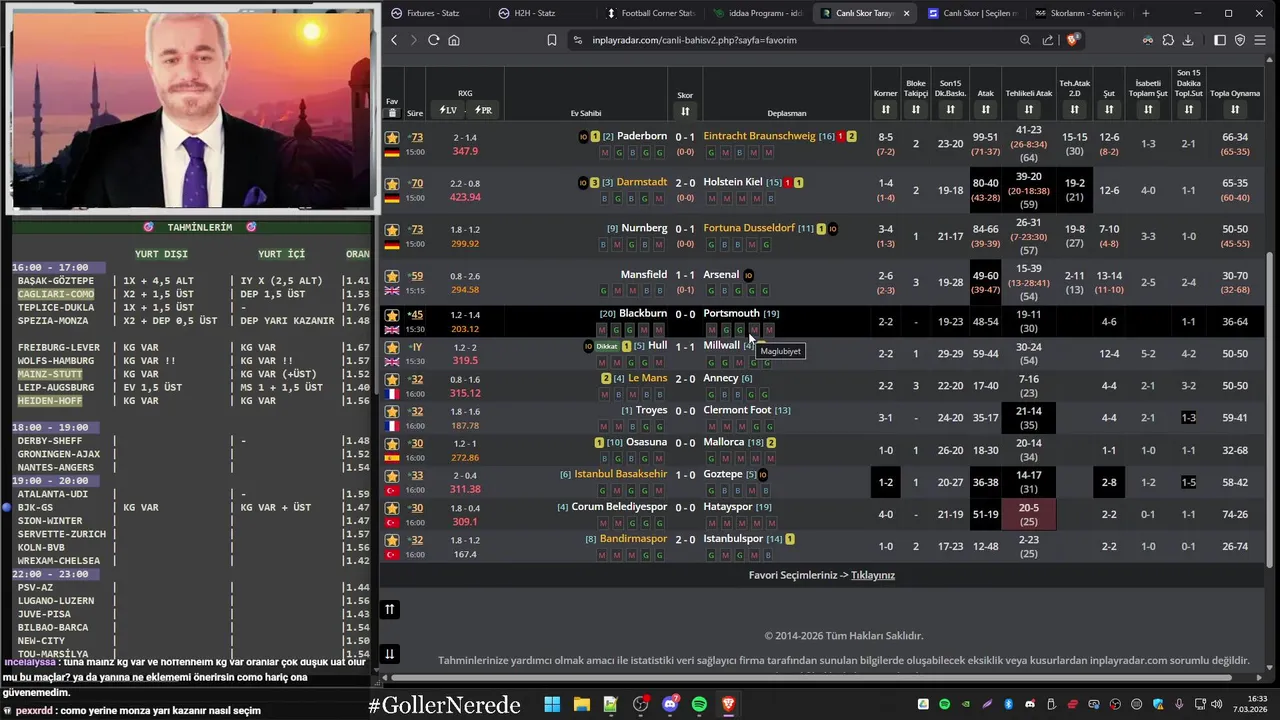The height and width of the screenshot is (720, 1280).
Task: Click Paderborn RXG value 347.9
Action: pyautogui.click(x=465, y=152)
